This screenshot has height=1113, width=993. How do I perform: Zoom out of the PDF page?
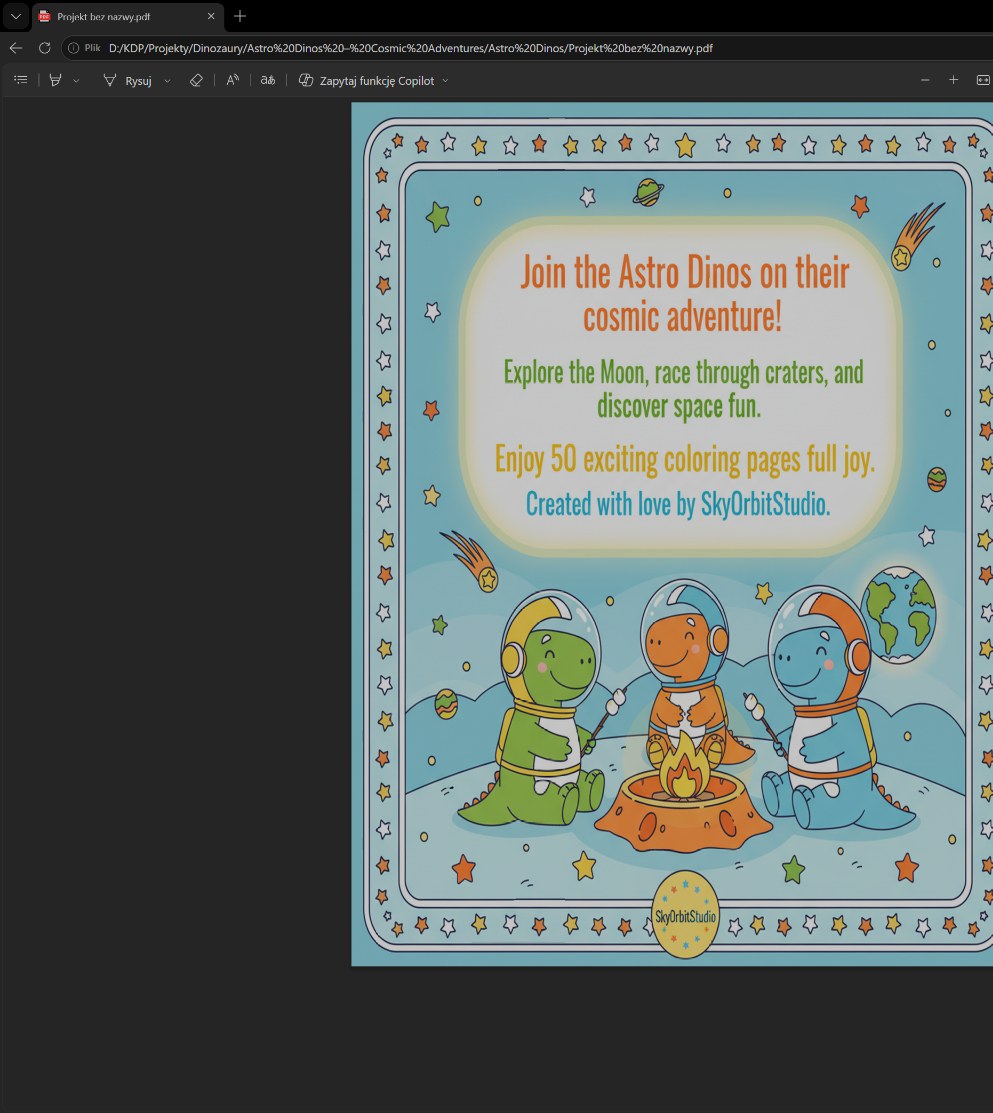[925, 80]
